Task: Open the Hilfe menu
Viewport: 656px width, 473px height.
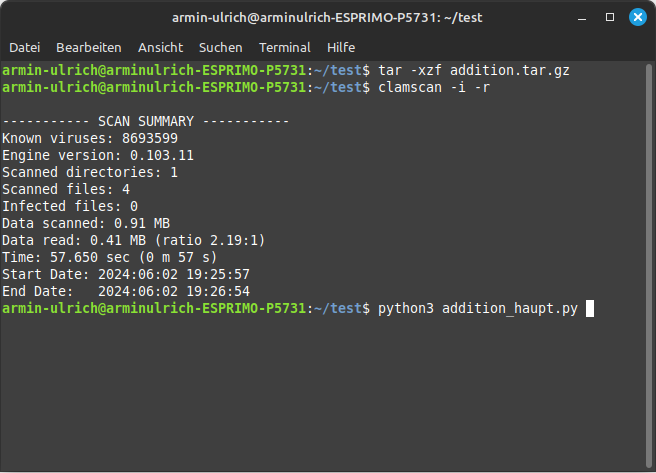Action: click(x=341, y=48)
